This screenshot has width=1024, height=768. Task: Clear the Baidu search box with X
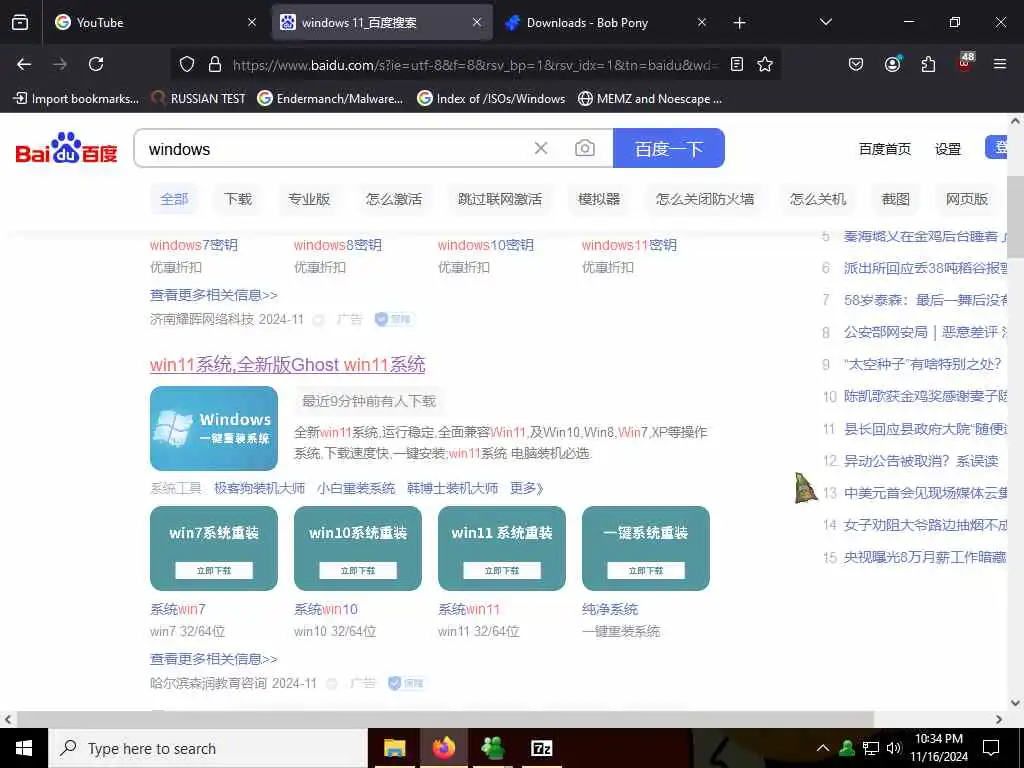tap(541, 148)
